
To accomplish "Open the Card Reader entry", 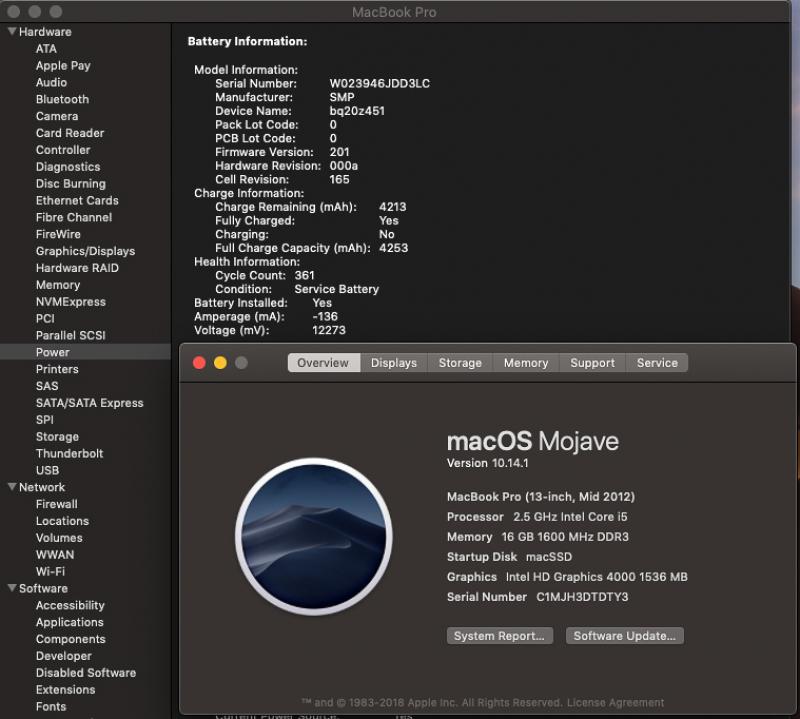I will tap(70, 133).
